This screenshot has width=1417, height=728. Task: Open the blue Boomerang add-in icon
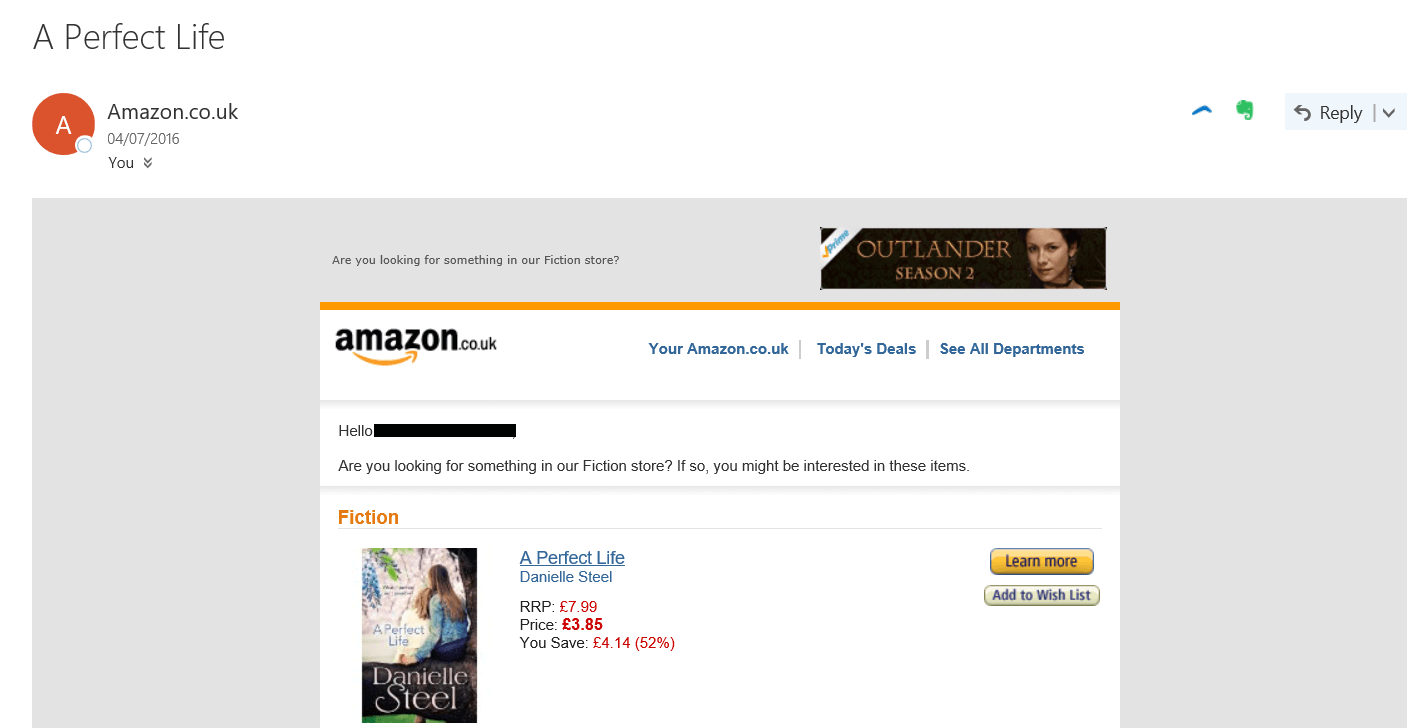click(x=1202, y=111)
